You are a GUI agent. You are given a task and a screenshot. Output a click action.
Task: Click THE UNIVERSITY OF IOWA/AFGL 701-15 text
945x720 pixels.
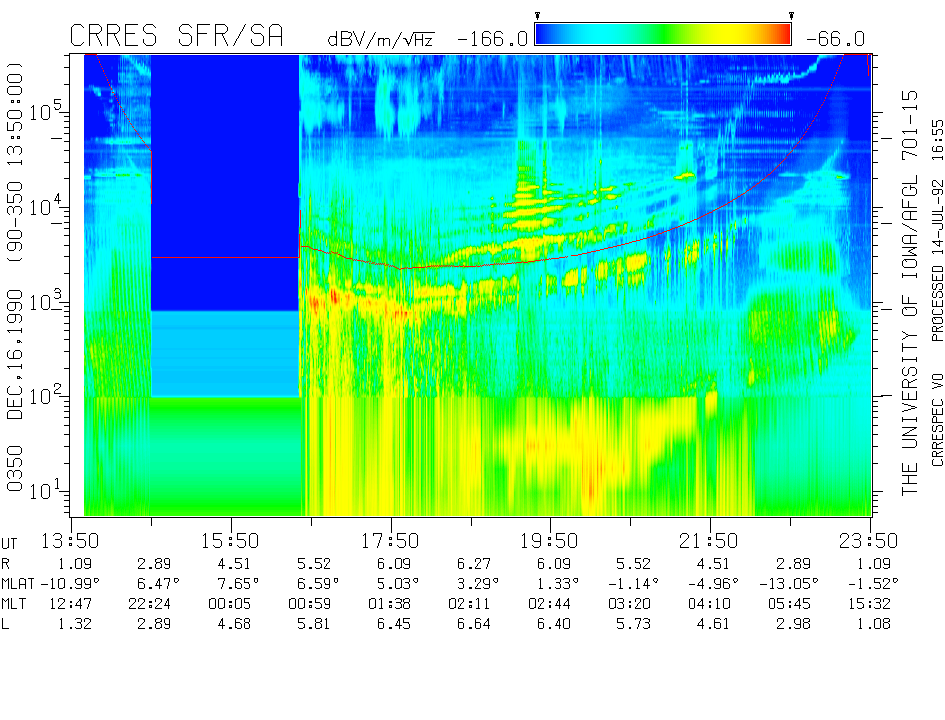click(x=909, y=293)
